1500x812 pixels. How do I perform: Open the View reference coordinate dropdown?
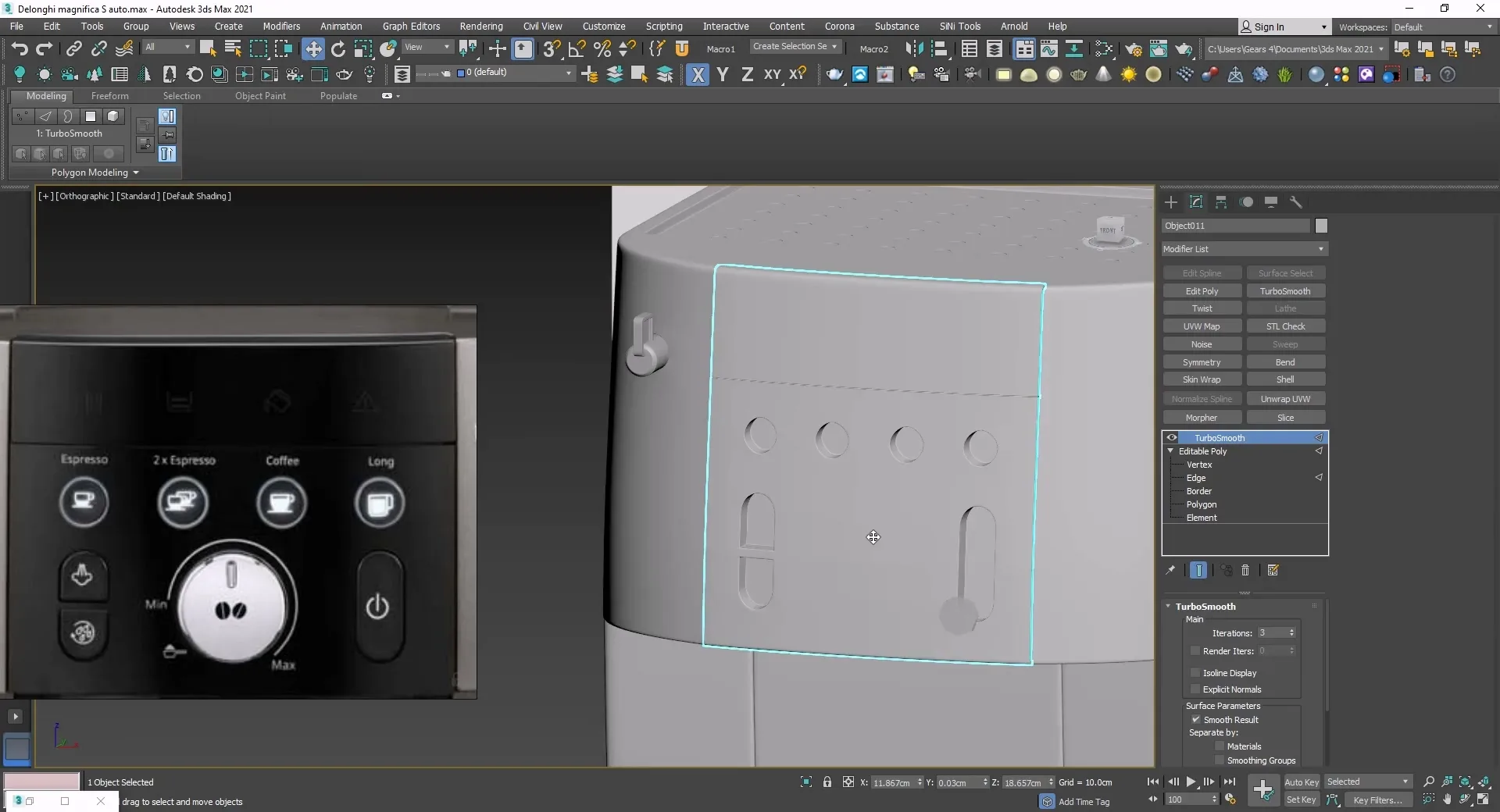[x=427, y=48]
